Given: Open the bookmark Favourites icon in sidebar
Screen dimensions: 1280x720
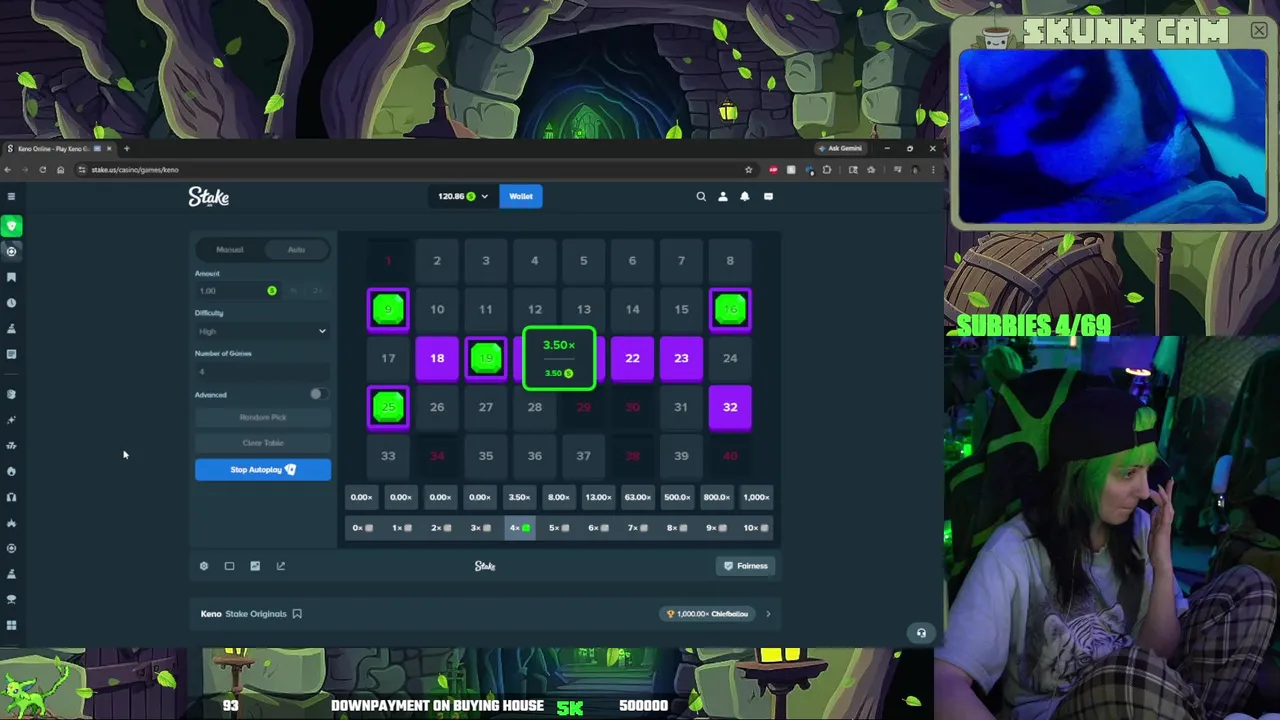Looking at the screenshot, I should pyautogui.click(x=11, y=277).
